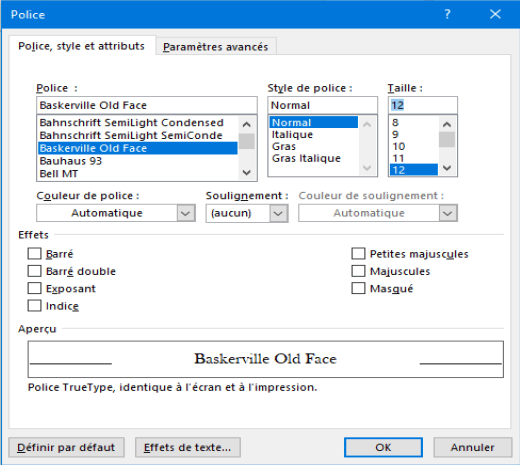Toggle Indice checkbox
This screenshot has width=520, height=465.
pyautogui.click(x=34, y=306)
